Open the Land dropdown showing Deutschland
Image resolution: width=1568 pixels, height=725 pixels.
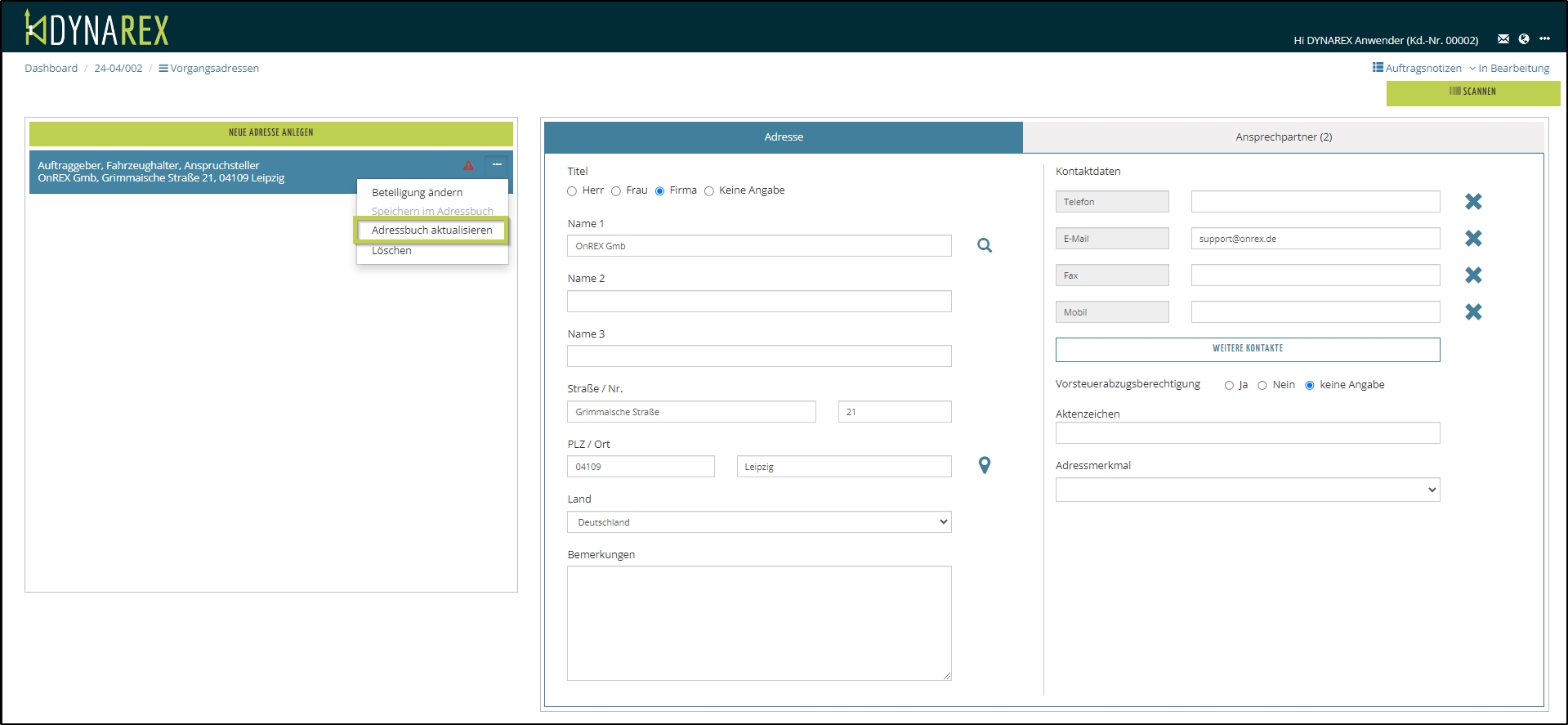coord(759,522)
